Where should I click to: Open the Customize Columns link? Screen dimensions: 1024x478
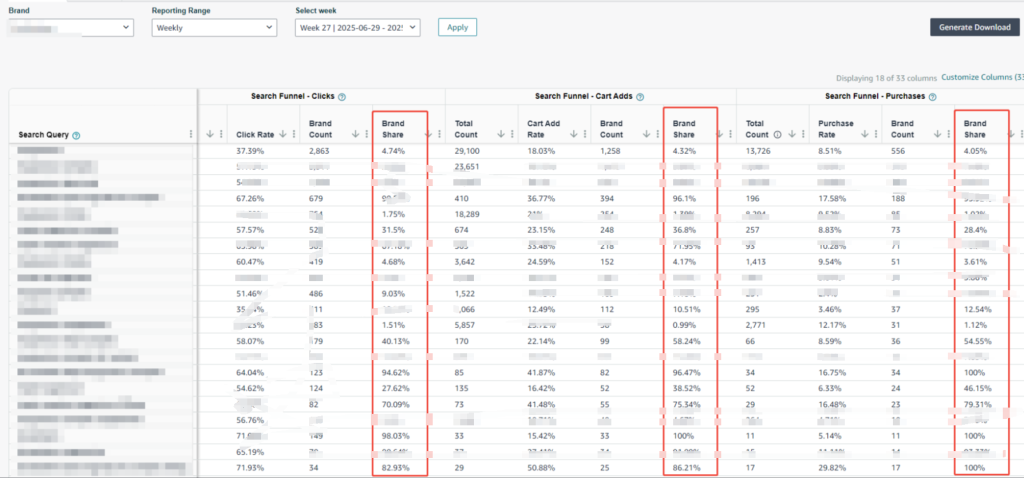coord(982,77)
